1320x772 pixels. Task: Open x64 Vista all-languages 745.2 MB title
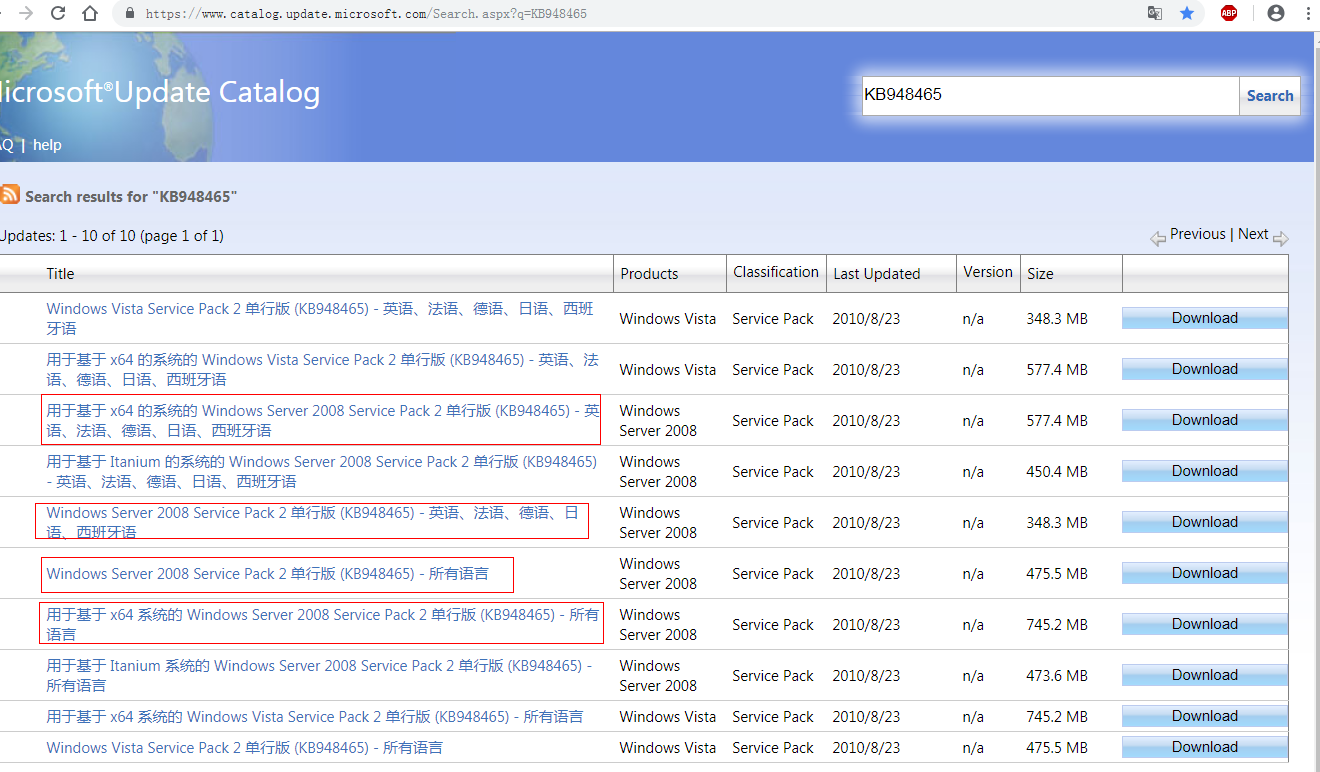tap(315, 716)
